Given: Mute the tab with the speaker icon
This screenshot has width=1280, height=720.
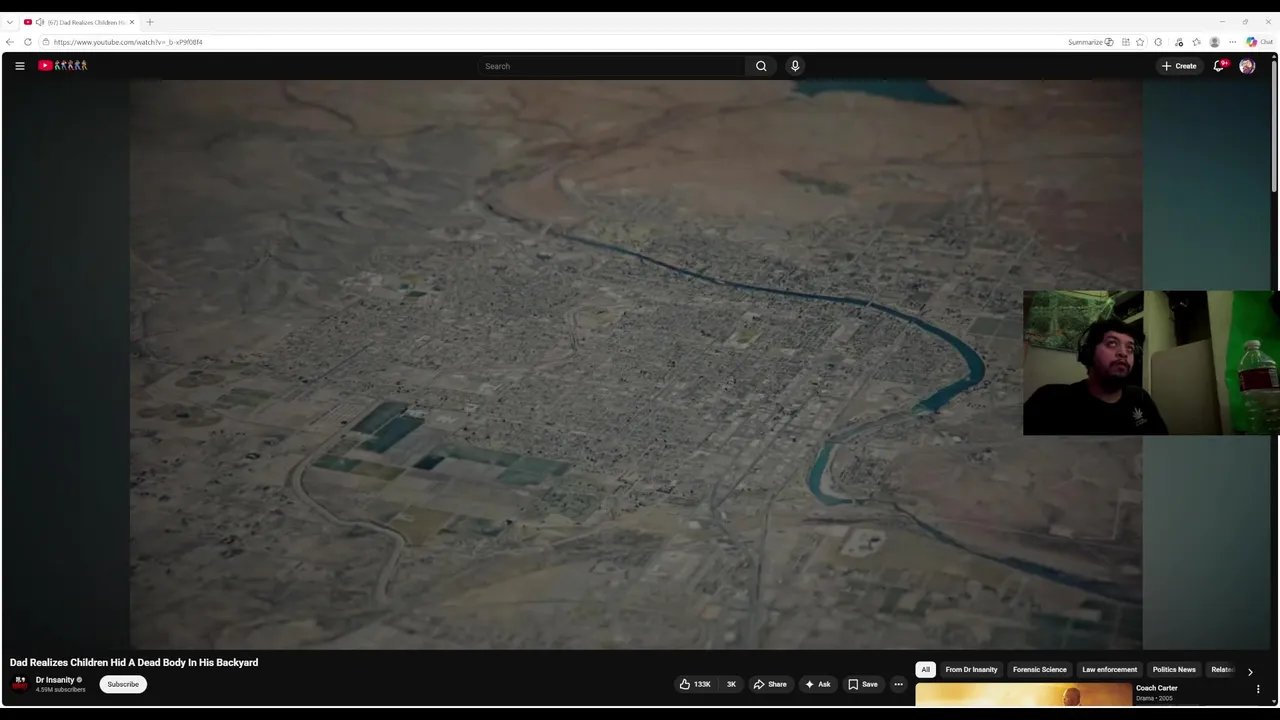Looking at the screenshot, I should pos(40,22).
